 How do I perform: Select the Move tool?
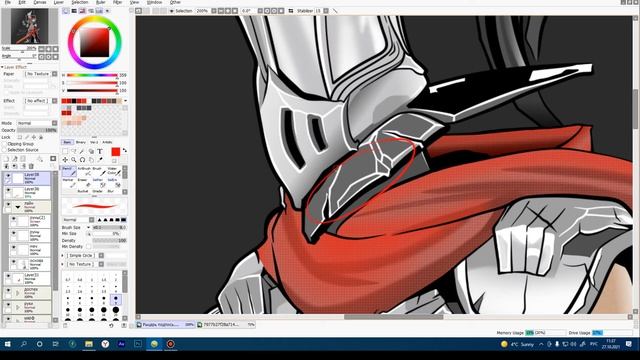click(x=65, y=160)
